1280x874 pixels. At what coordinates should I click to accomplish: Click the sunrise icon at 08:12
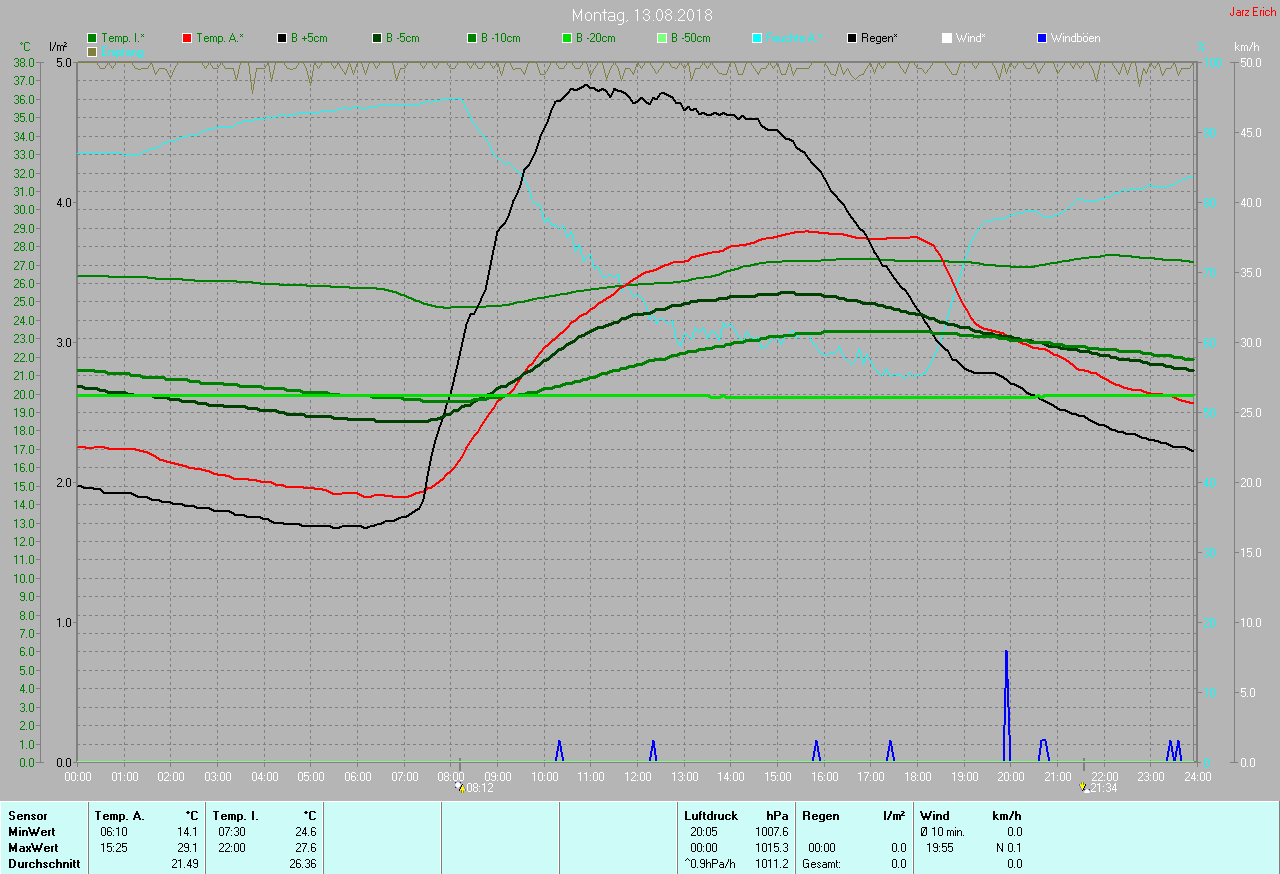coord(460,787)
